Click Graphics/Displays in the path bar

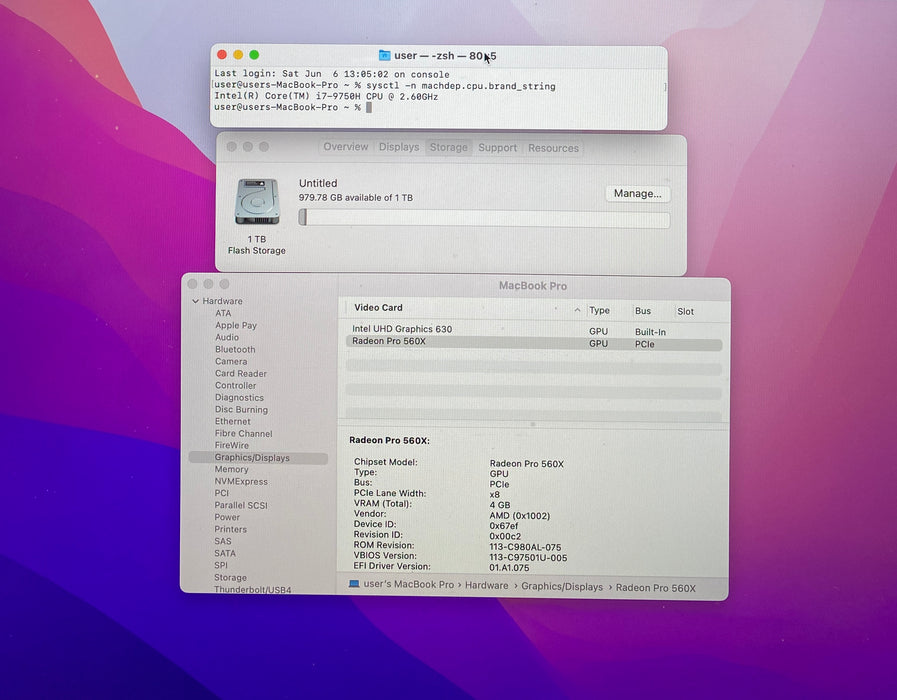pos(562,586)
